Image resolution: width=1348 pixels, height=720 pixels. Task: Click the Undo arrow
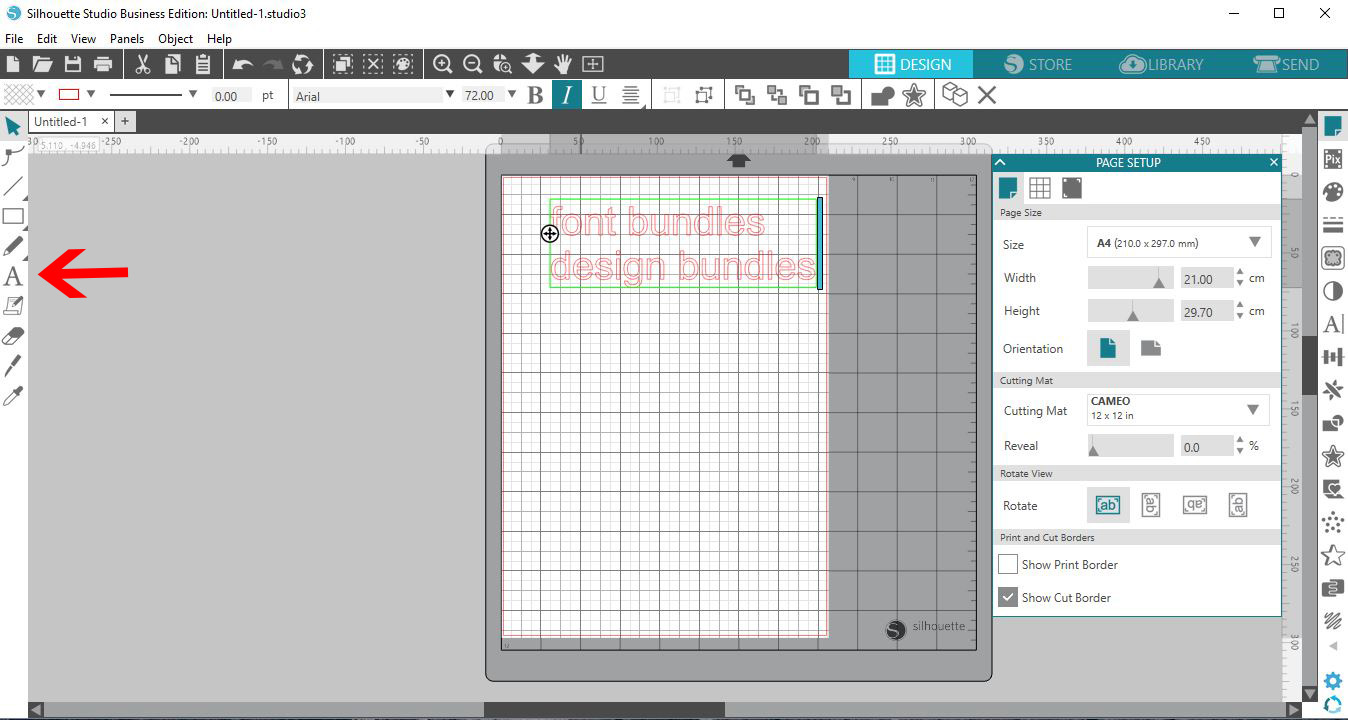click(242, 64)
